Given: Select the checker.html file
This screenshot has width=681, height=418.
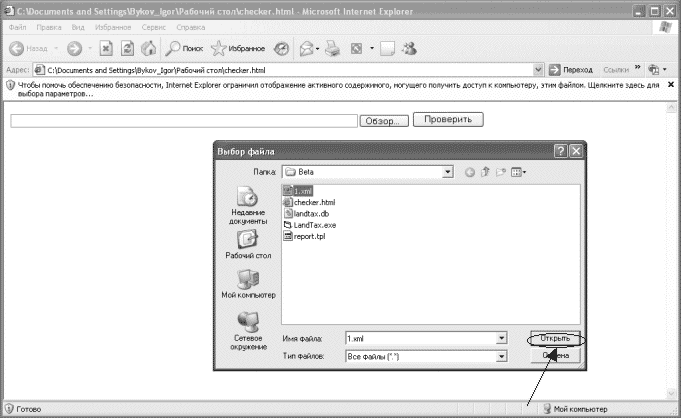Looking at the screenshot, I should [x=313, y=202].
